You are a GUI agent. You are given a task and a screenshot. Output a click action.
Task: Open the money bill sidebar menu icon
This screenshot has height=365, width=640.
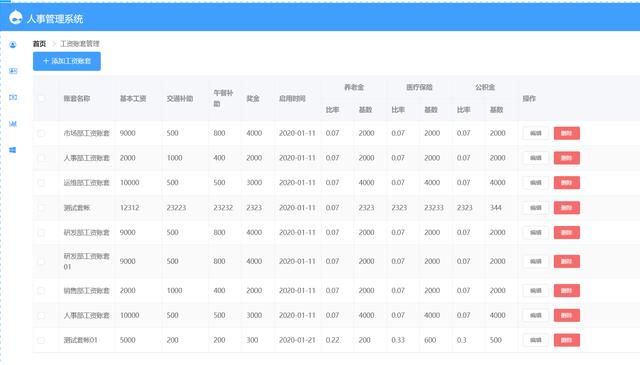point(13,97)
